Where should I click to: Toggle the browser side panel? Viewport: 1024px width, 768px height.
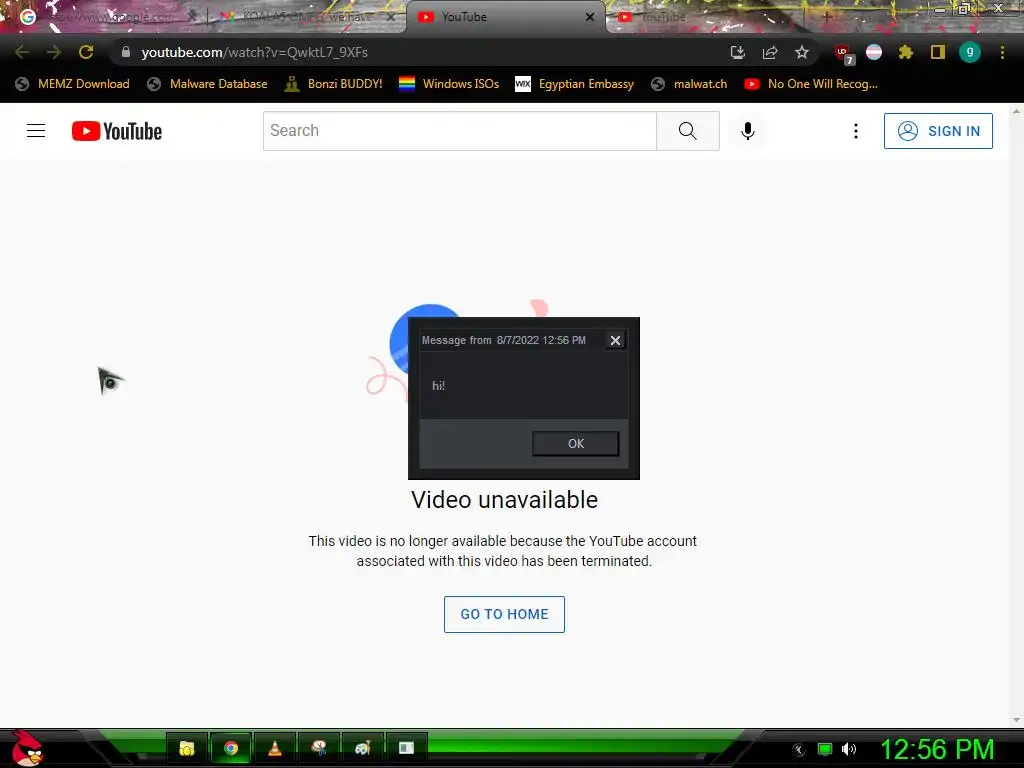pyautogui.click(x=938, y=52)
